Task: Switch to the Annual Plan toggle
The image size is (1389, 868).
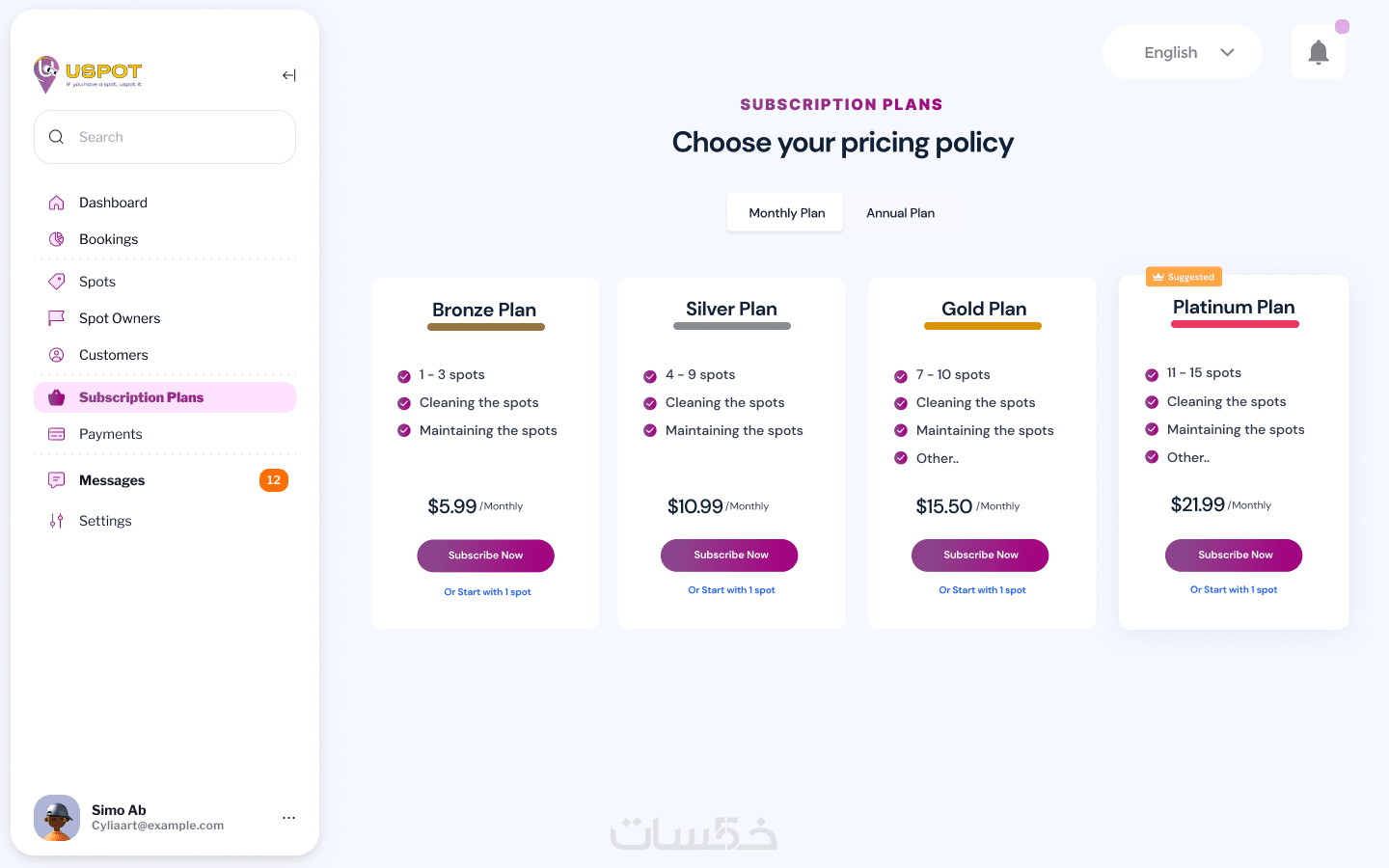Action: point(900,213)
